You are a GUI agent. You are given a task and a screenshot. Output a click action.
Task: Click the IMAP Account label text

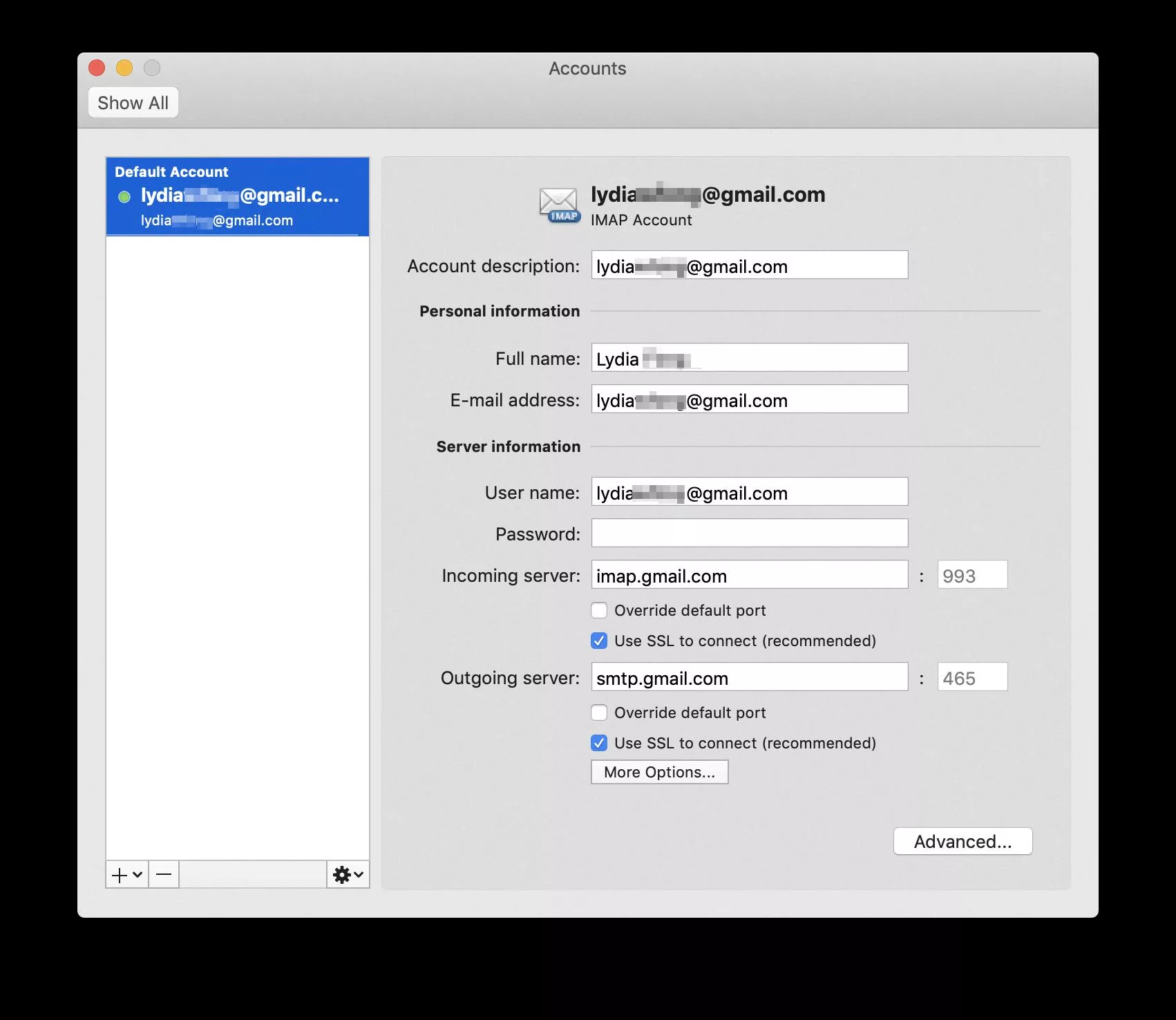coord(641,220)
